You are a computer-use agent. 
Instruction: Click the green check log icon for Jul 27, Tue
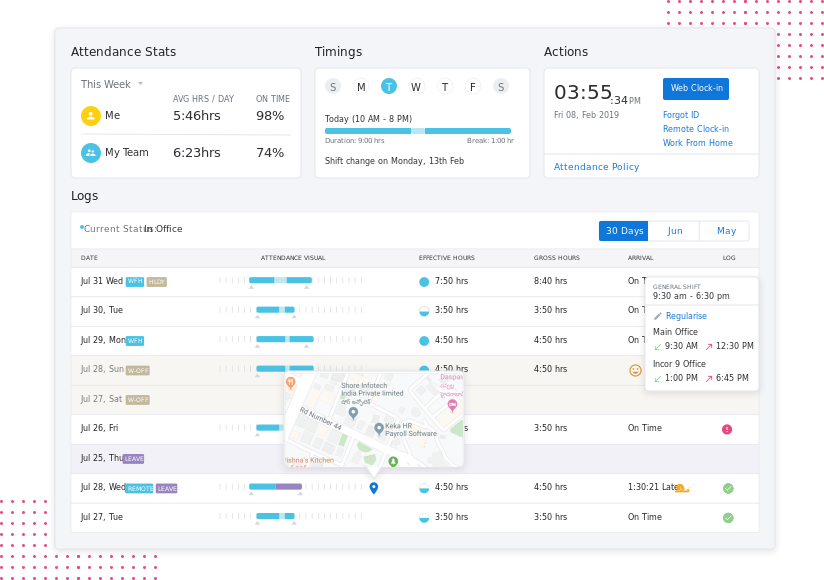coord(728,518)
